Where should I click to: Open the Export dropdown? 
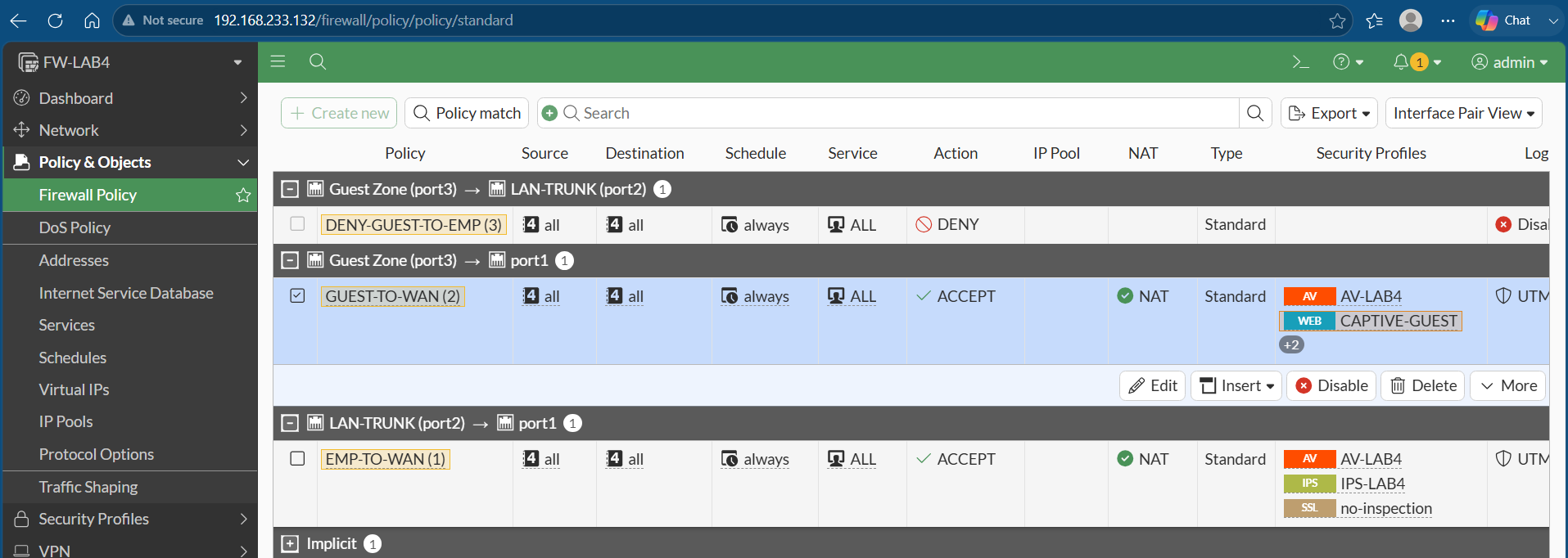(1329, 113)
